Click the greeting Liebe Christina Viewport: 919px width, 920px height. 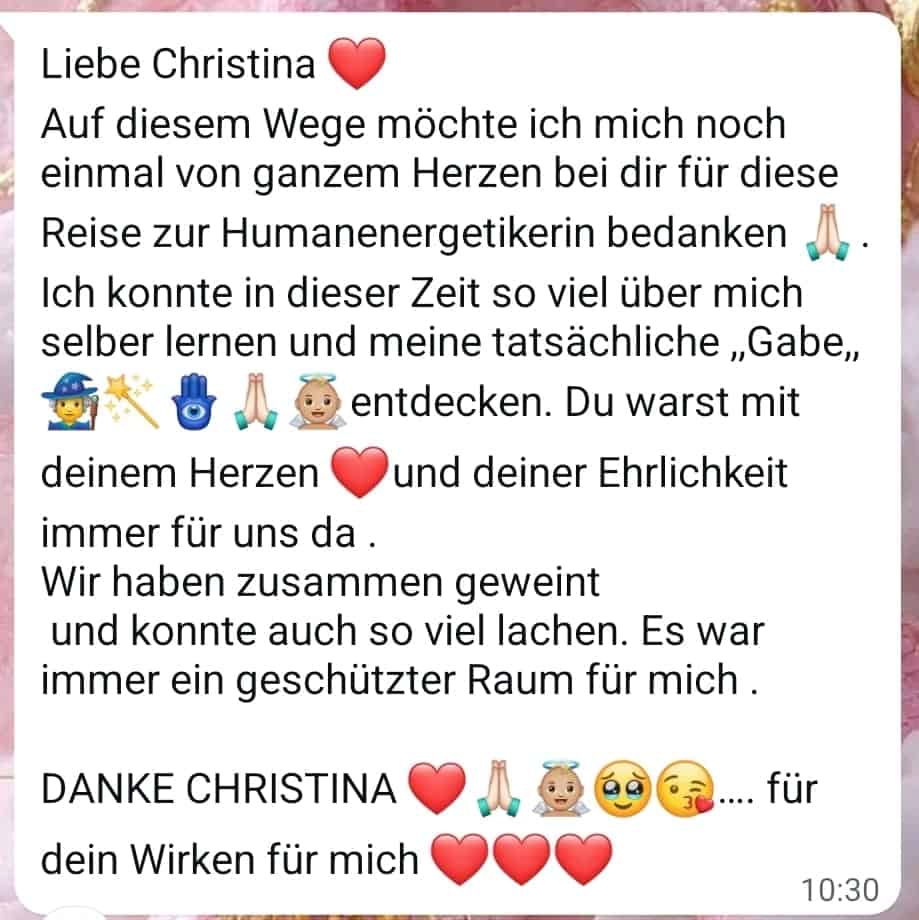[x=178, y=63]
